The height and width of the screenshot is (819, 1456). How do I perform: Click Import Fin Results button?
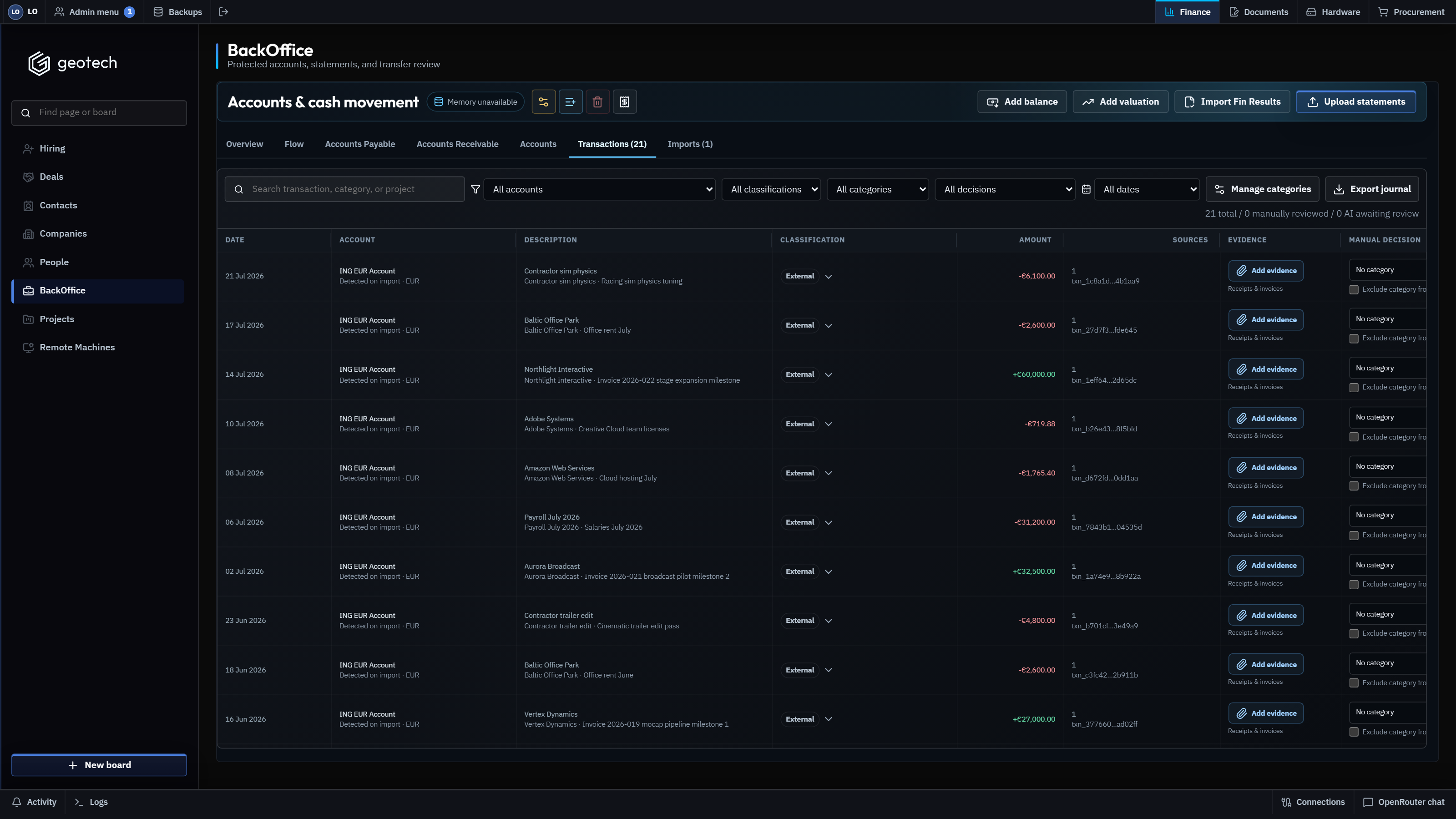pyautogui.click(x=1232, y=102)
